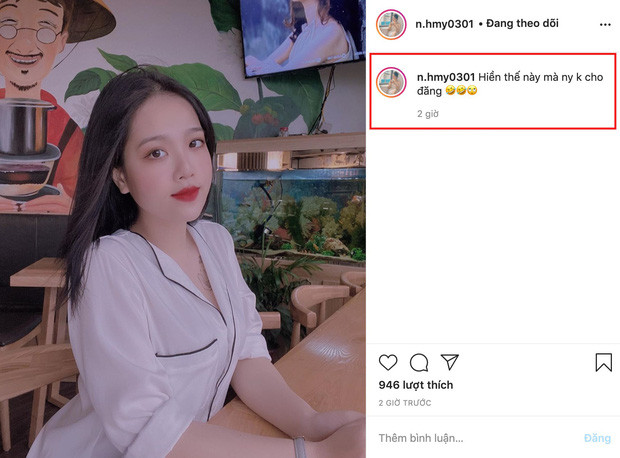The width and height of the screenshot is (620, 458).
Task: Save post with the bookmark icon
Action: [x=603, y=362]
